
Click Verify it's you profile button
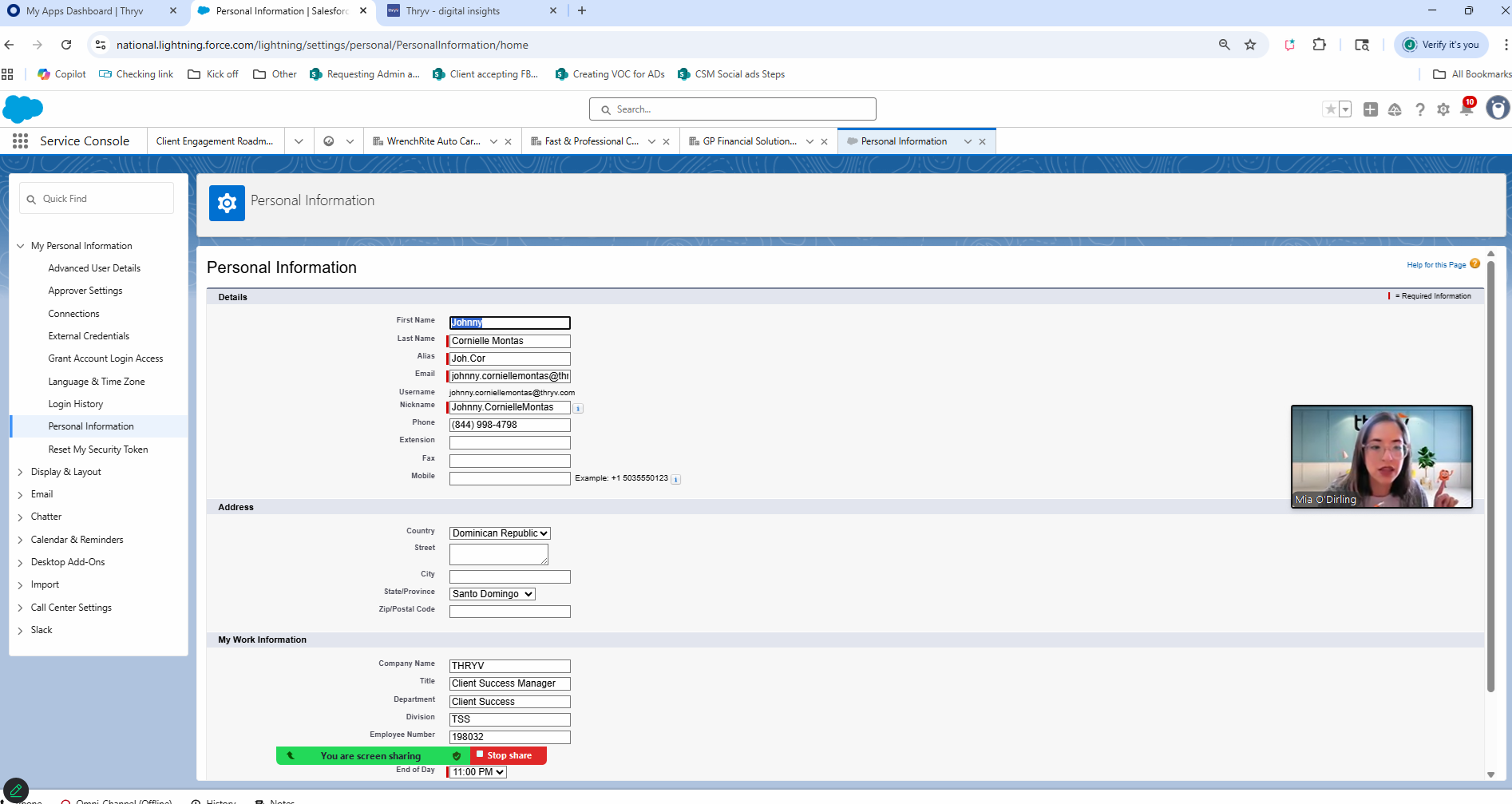pyautogui.click(x=1442, y=45)
